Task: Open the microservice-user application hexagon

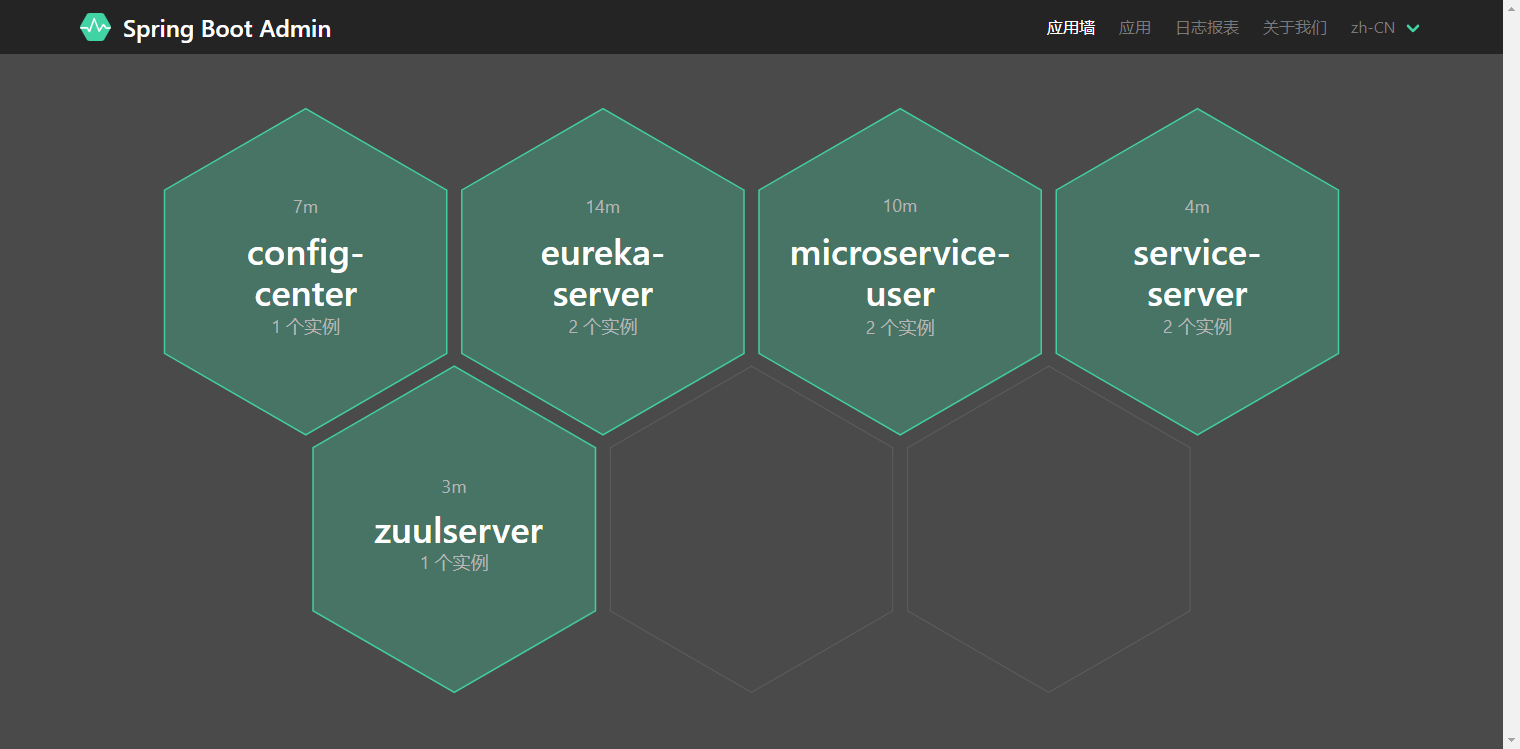Action: 900,272
